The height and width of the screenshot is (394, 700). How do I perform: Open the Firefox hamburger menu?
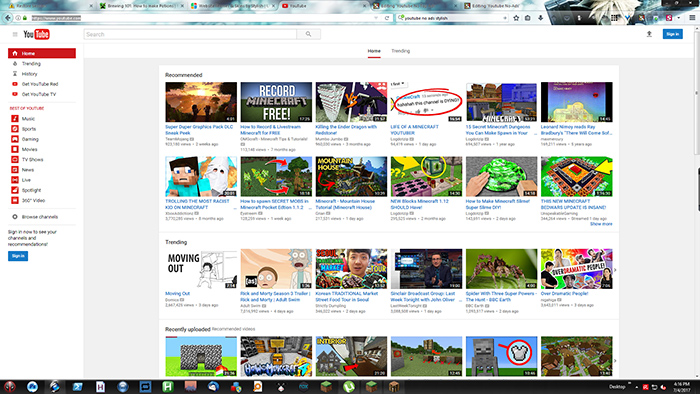click(692, 18)
